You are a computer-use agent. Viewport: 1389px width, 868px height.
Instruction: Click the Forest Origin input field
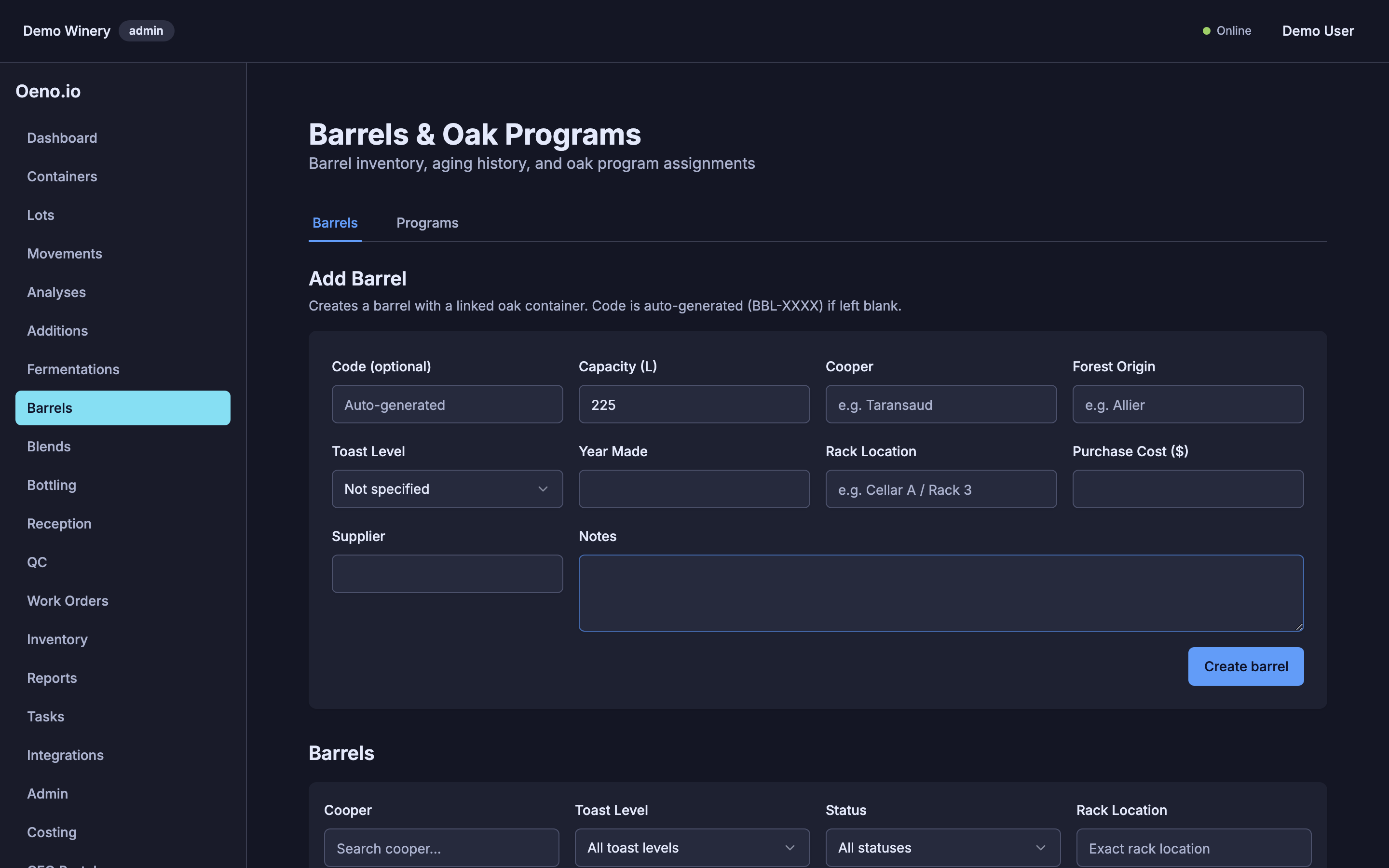pos(1188,404)
